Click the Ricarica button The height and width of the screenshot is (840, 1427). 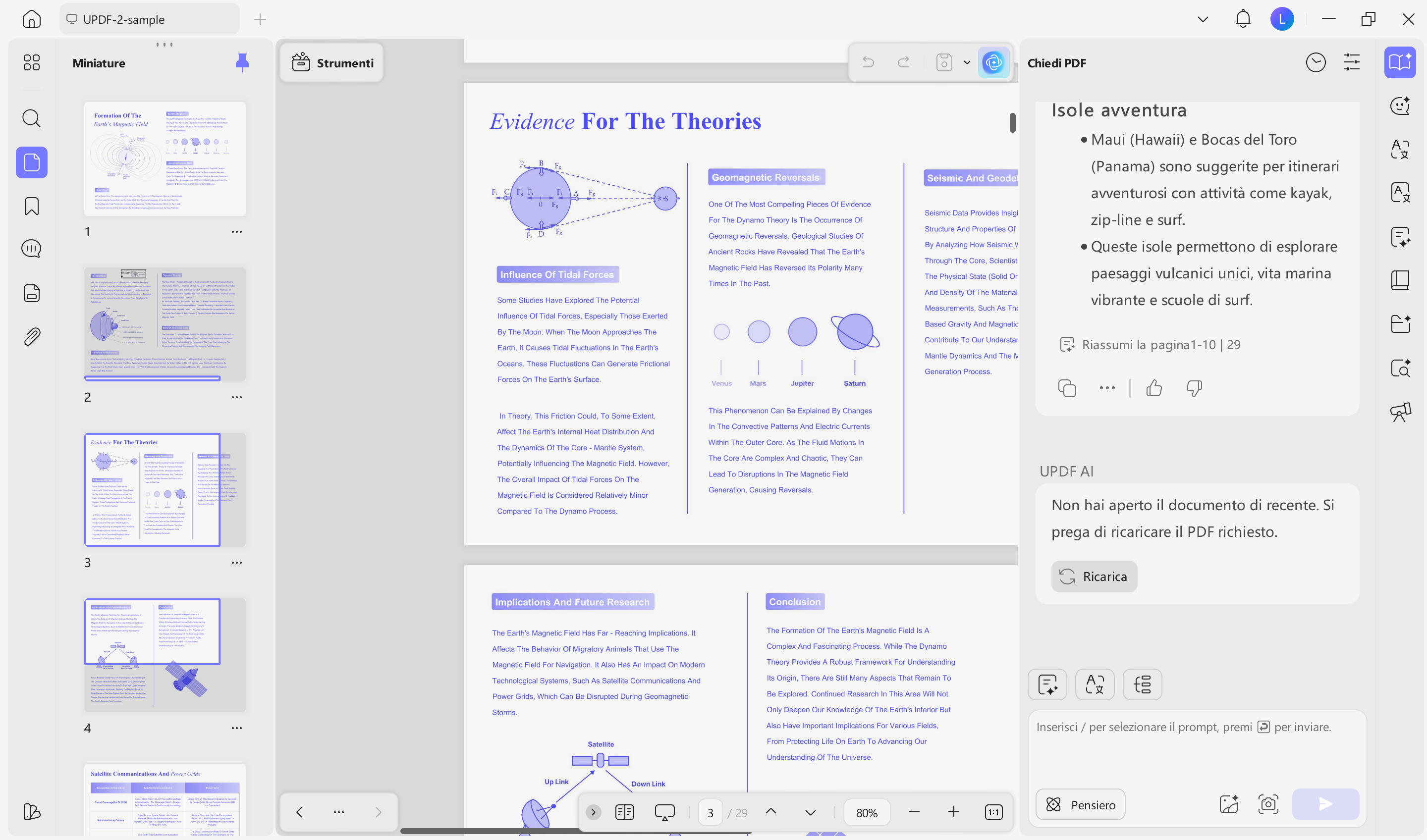coord(1094,576)
